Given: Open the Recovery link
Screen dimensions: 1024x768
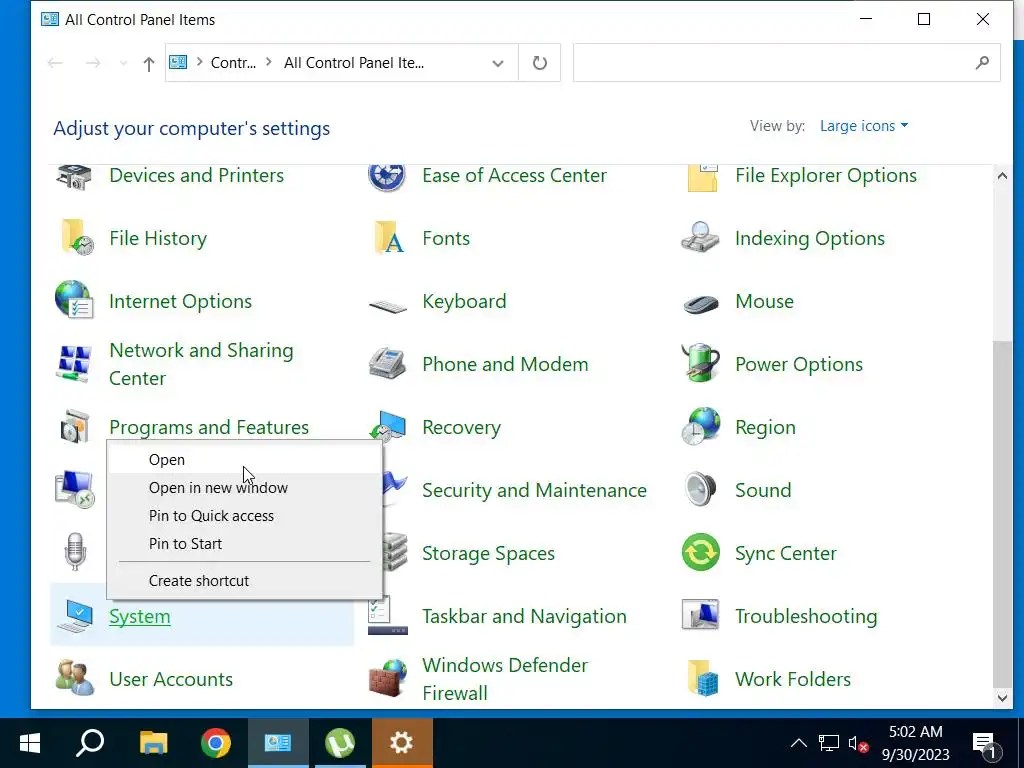Looking at the screenshot, I should click(461, 428).
